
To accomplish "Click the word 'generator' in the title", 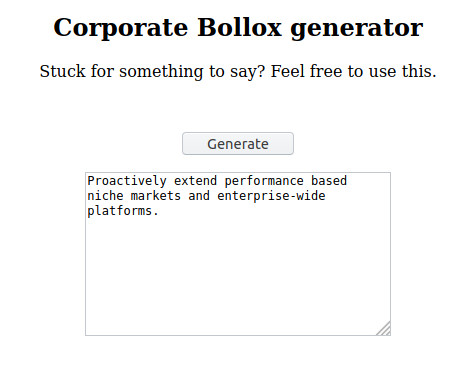I will (357, 29).
